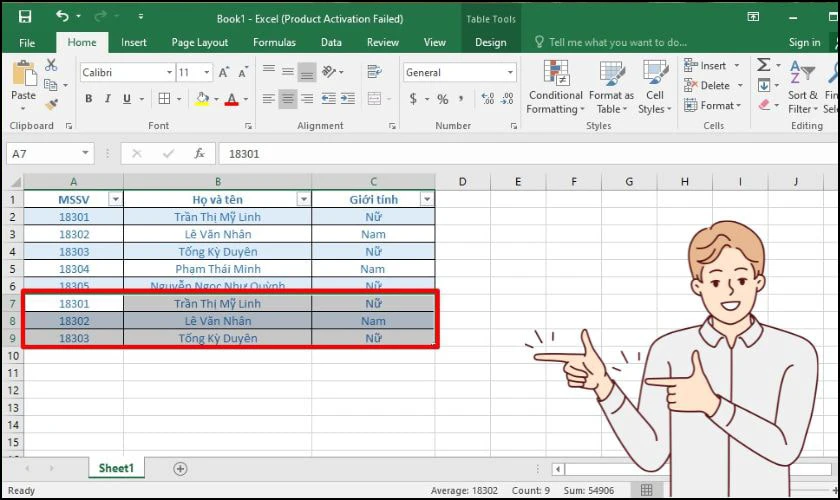Expand the Name Box dropdown
Screen dimensions: 840x500
[x=85, y=154]
